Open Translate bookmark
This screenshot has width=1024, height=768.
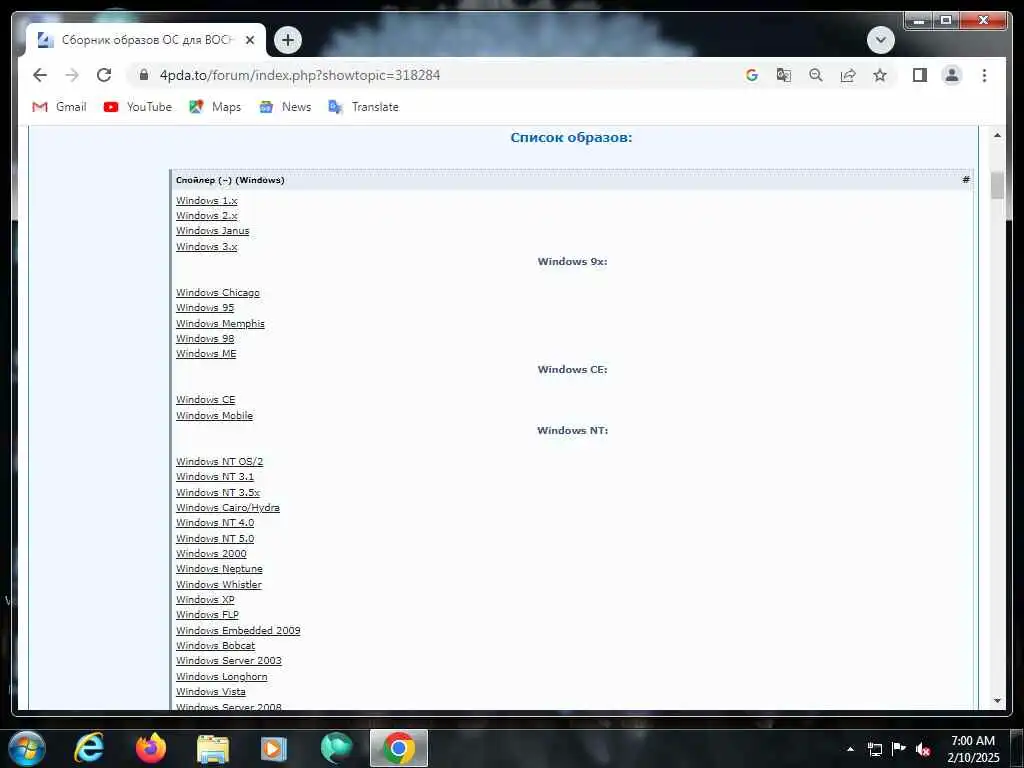(364, 107)
